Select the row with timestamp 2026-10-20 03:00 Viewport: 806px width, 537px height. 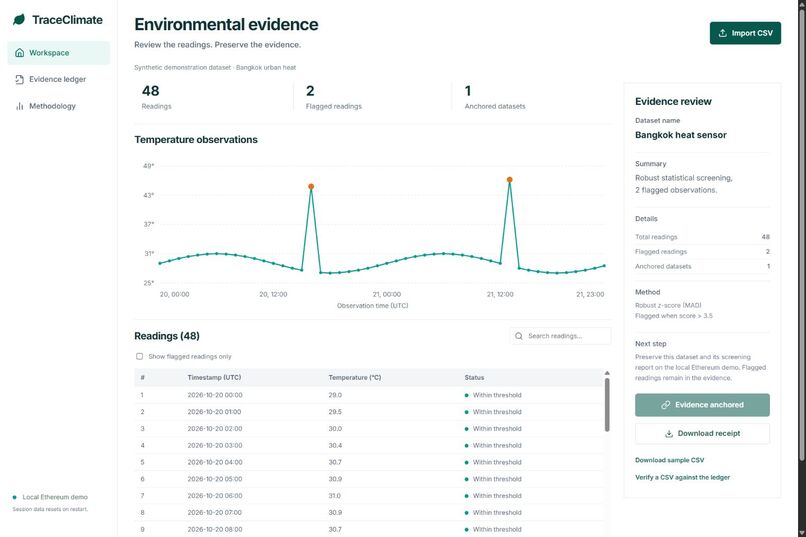pyautogui.click(x=369, y=446)
